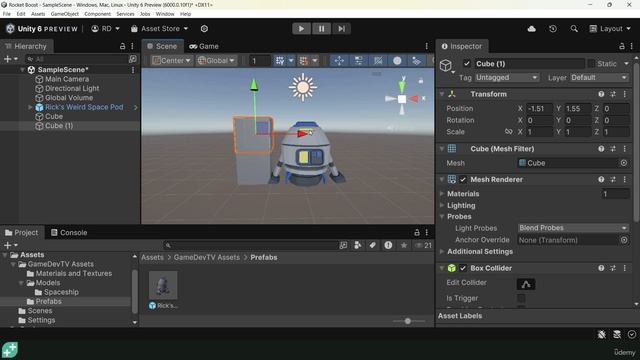Switch to the Console tab
Screen dimensions: 640x360
(x=69, y=233)
